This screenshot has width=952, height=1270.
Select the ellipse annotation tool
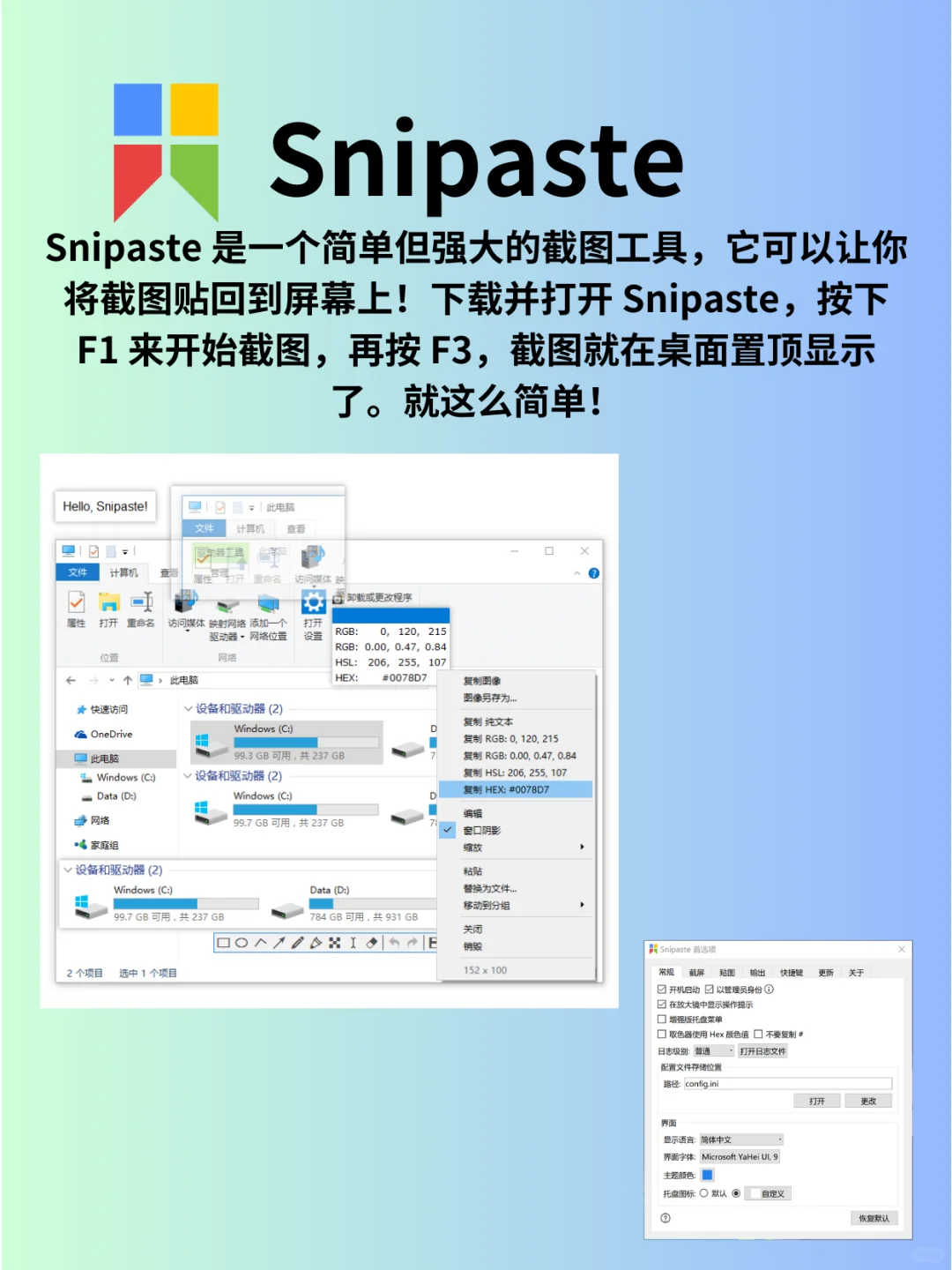(242, 943)
